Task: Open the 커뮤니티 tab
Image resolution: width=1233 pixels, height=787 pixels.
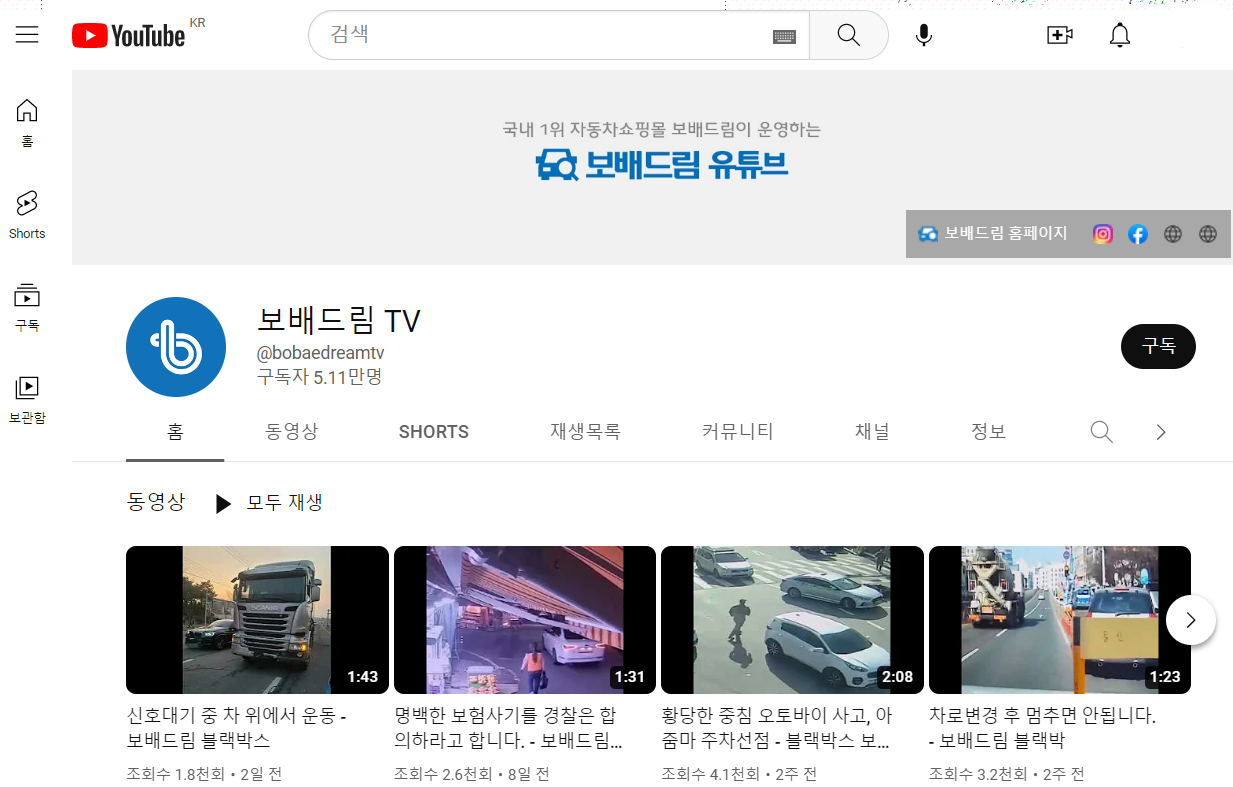Action: (737, 431)
